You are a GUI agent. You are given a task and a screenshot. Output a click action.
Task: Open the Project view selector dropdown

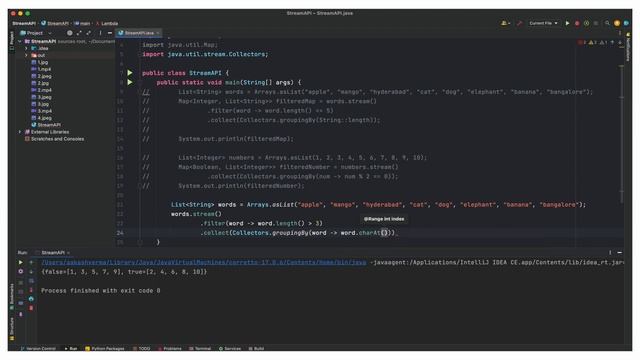(x=36, y=33)
